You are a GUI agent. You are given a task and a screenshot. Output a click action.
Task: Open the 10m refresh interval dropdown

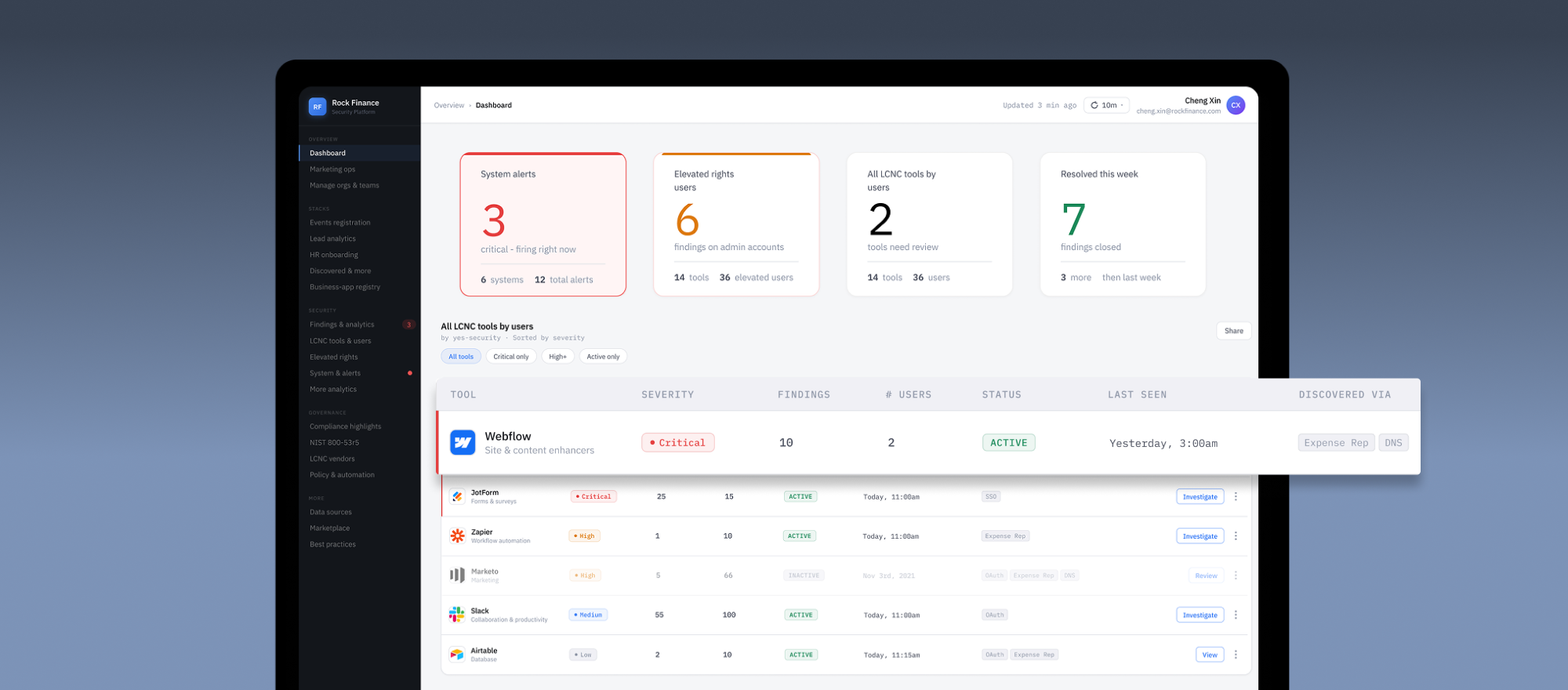point(1107,105)
